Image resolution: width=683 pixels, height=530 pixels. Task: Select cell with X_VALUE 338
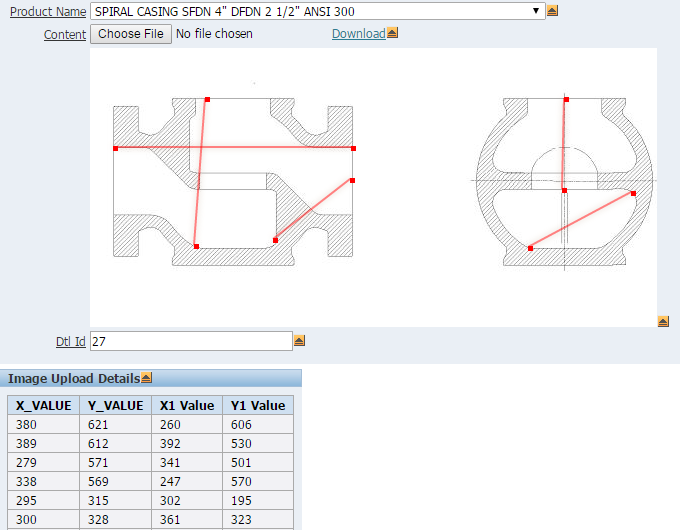[44, 481]
